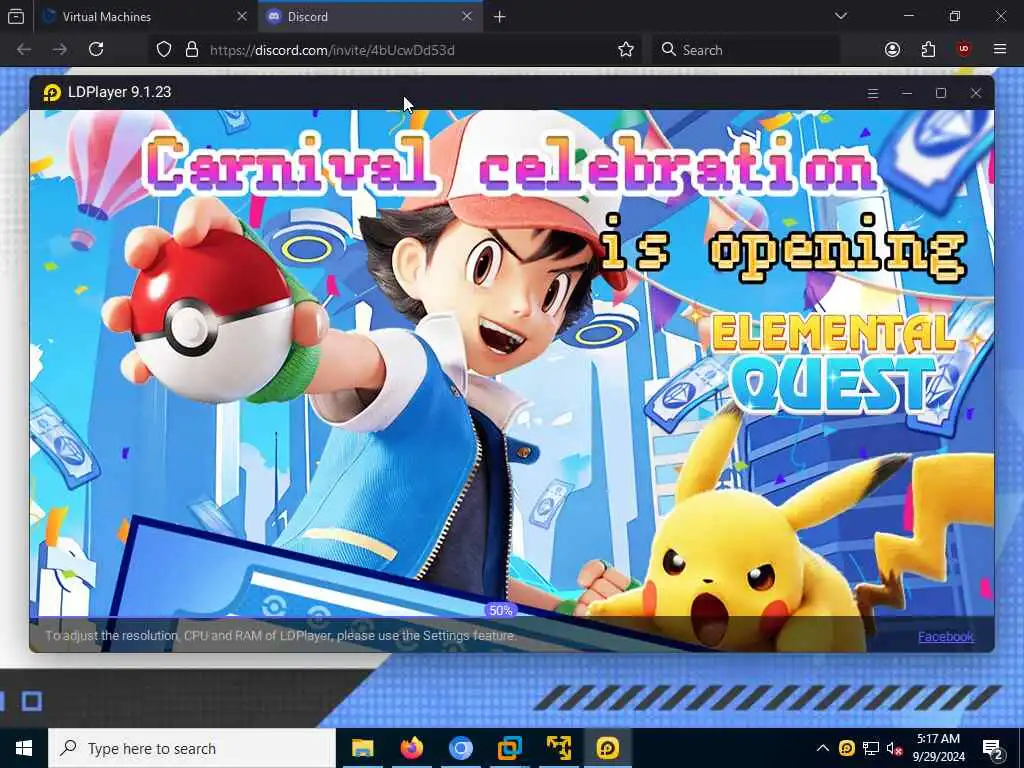Open Firefox from the taskbar
This screenshot has height=768, width=1024.
point(411,748)
